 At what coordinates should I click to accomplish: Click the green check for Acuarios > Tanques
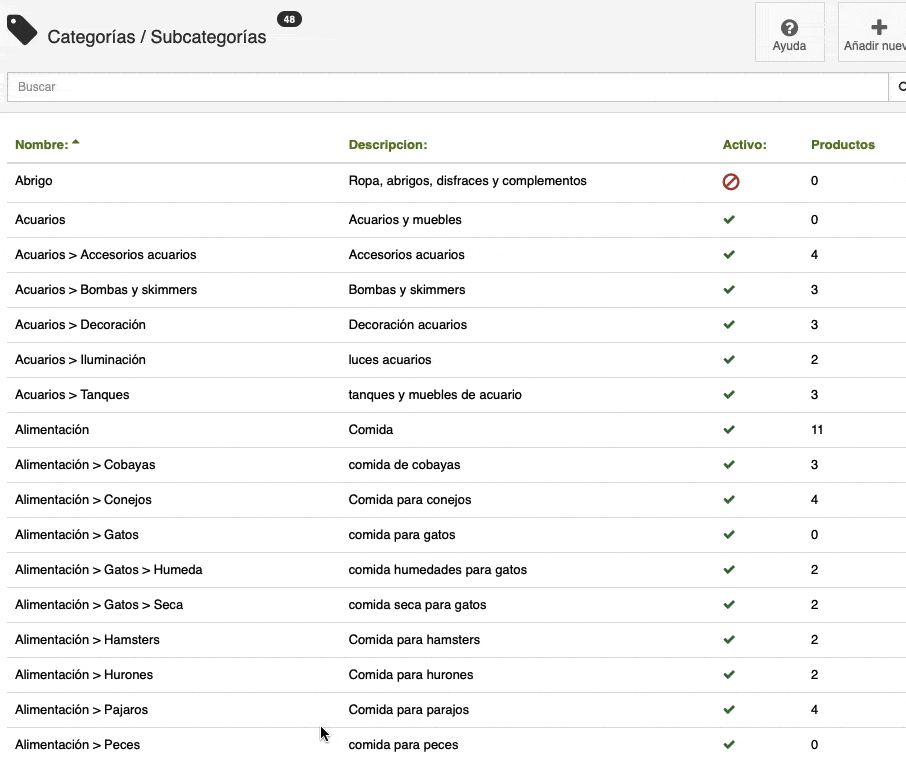(x=729, y=394)
